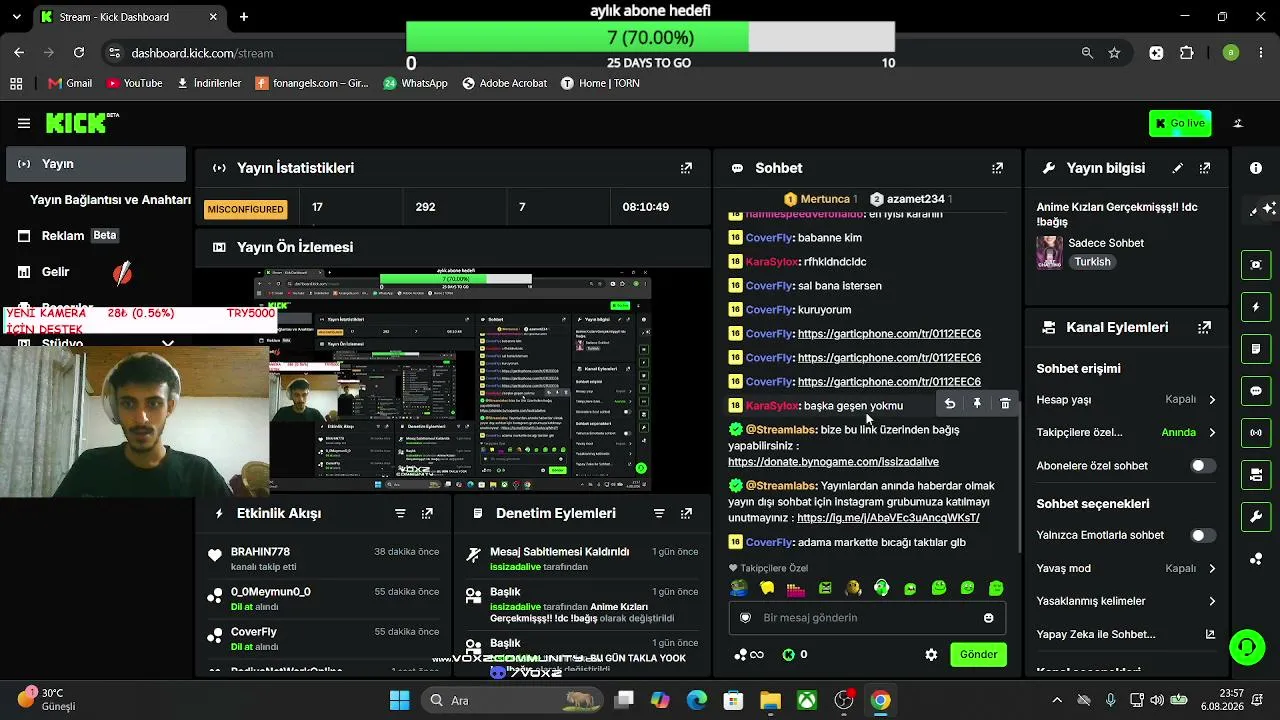Image resolution: width=1280 pixels, height=720 pixels.
Task: Open the green headset support button
Action: click(x=1247, y=647)
